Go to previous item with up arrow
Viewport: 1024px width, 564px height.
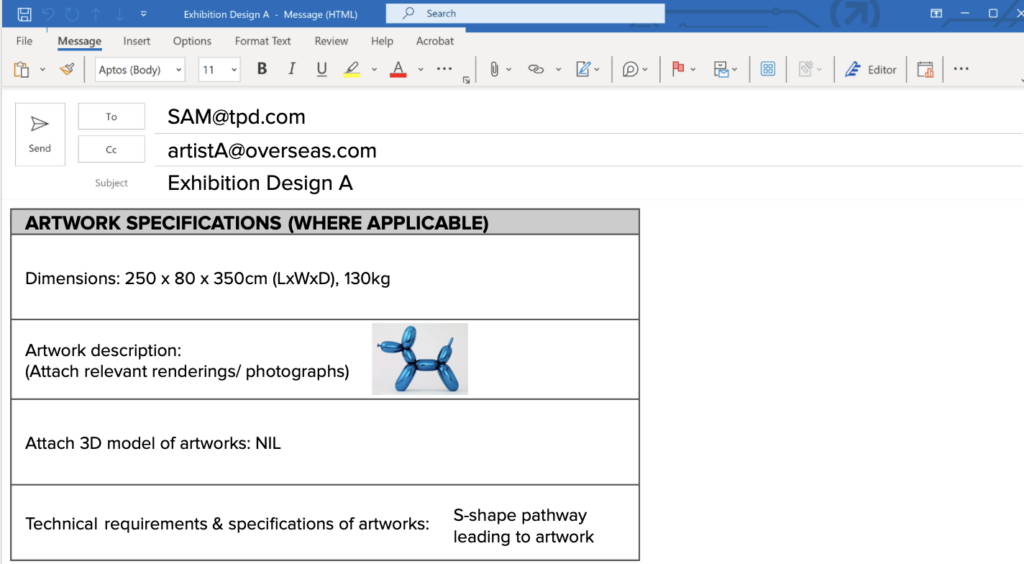tap(96, 14)
